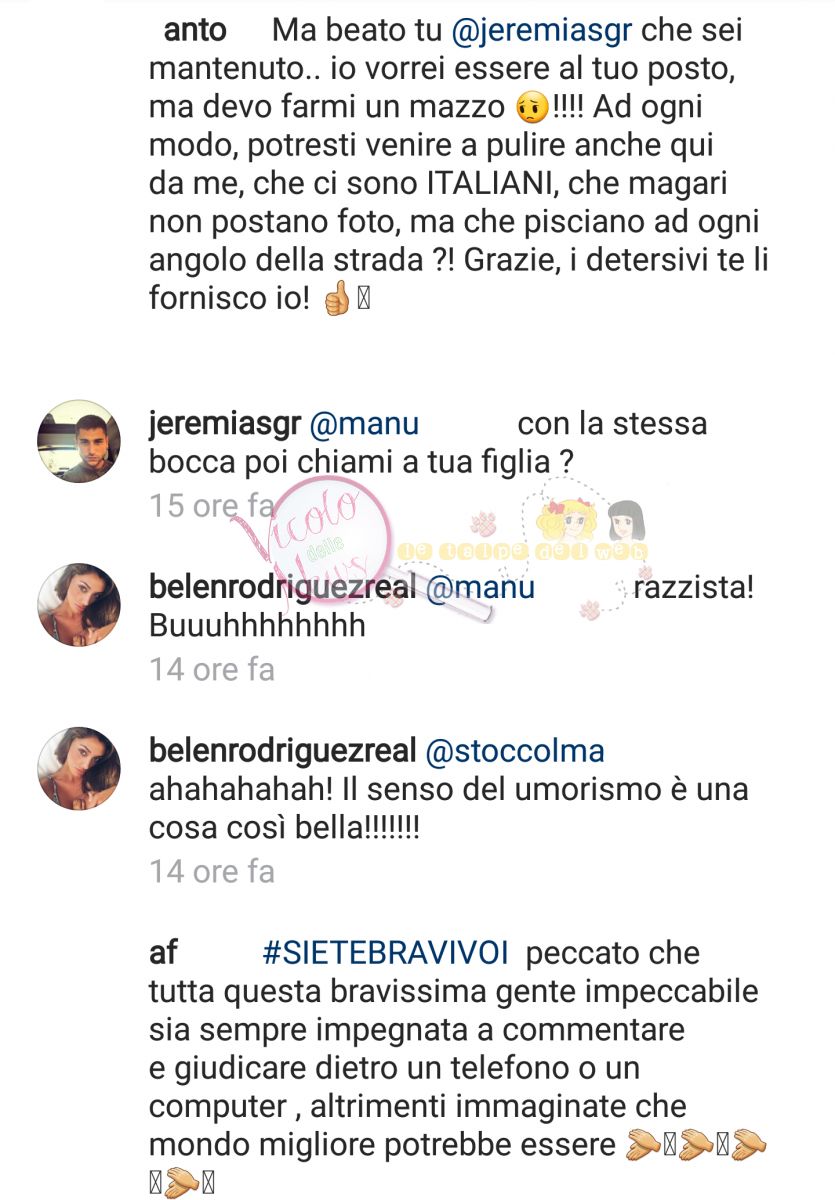Open belenrodriguezreal username on the umorismo comment
Screen dimensions: 835x1200
tap(283, 752)
